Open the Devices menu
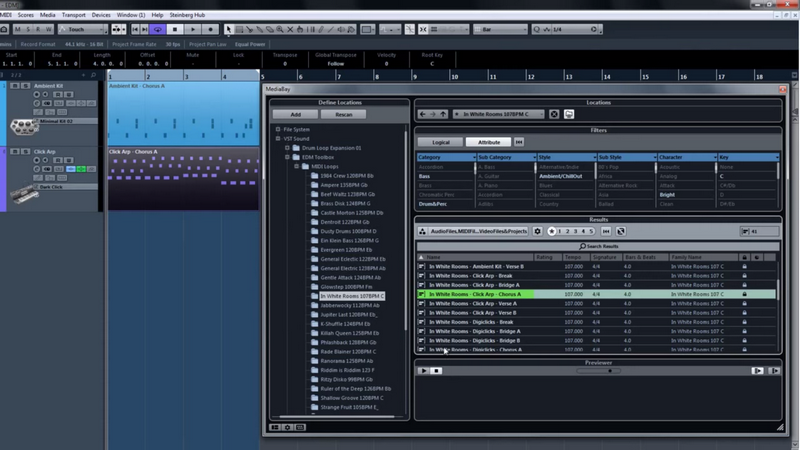 (101, 15)
